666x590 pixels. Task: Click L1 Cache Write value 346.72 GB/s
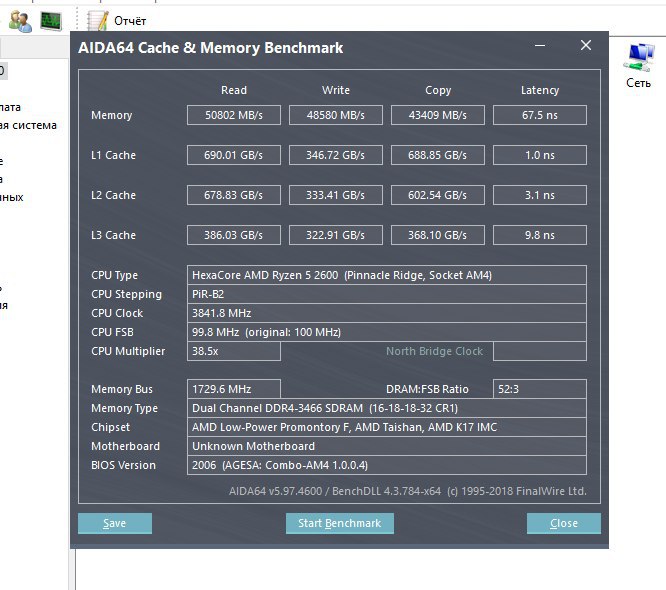[x=336, y=155]
